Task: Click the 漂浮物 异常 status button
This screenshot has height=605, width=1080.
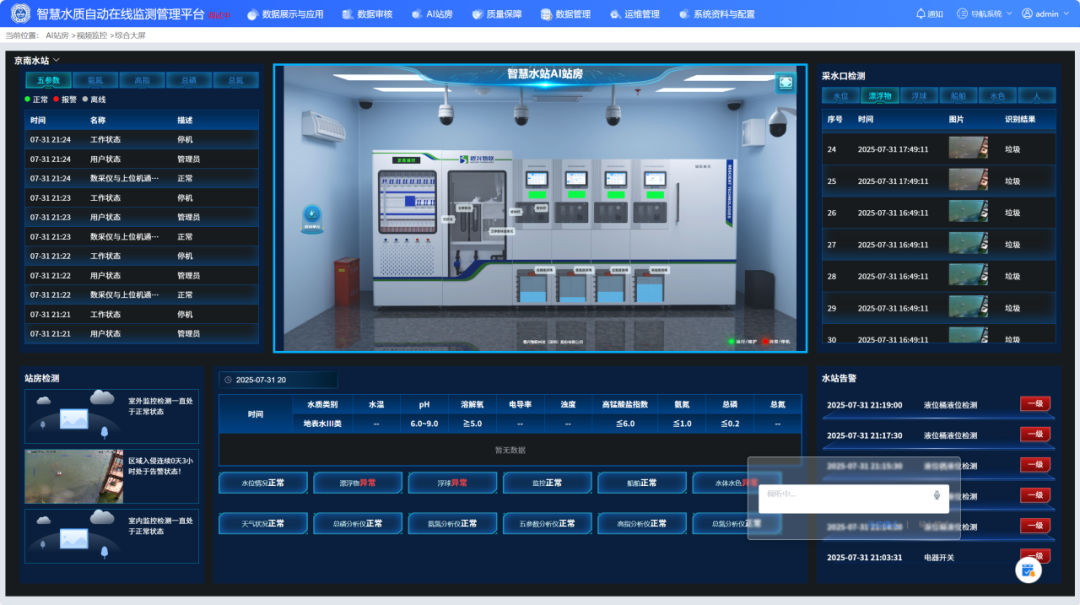Action: click(357, 483)
